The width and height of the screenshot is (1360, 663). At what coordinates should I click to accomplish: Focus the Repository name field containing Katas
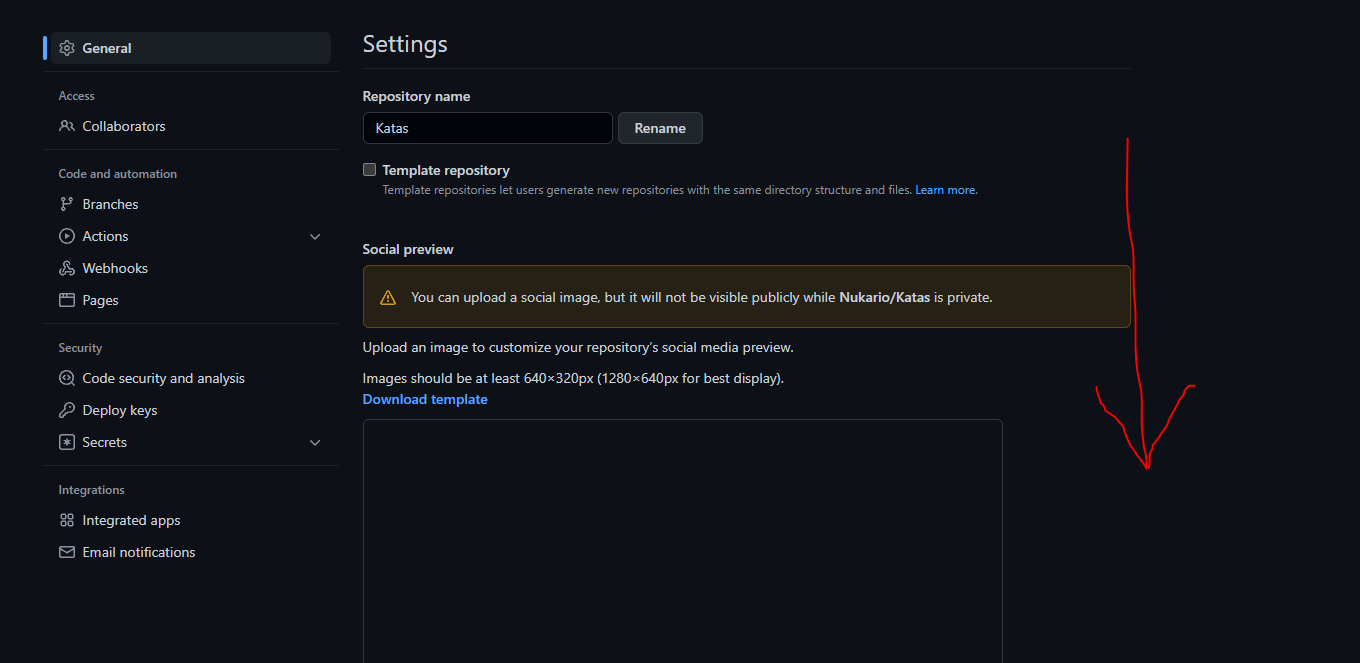(488, 128)
